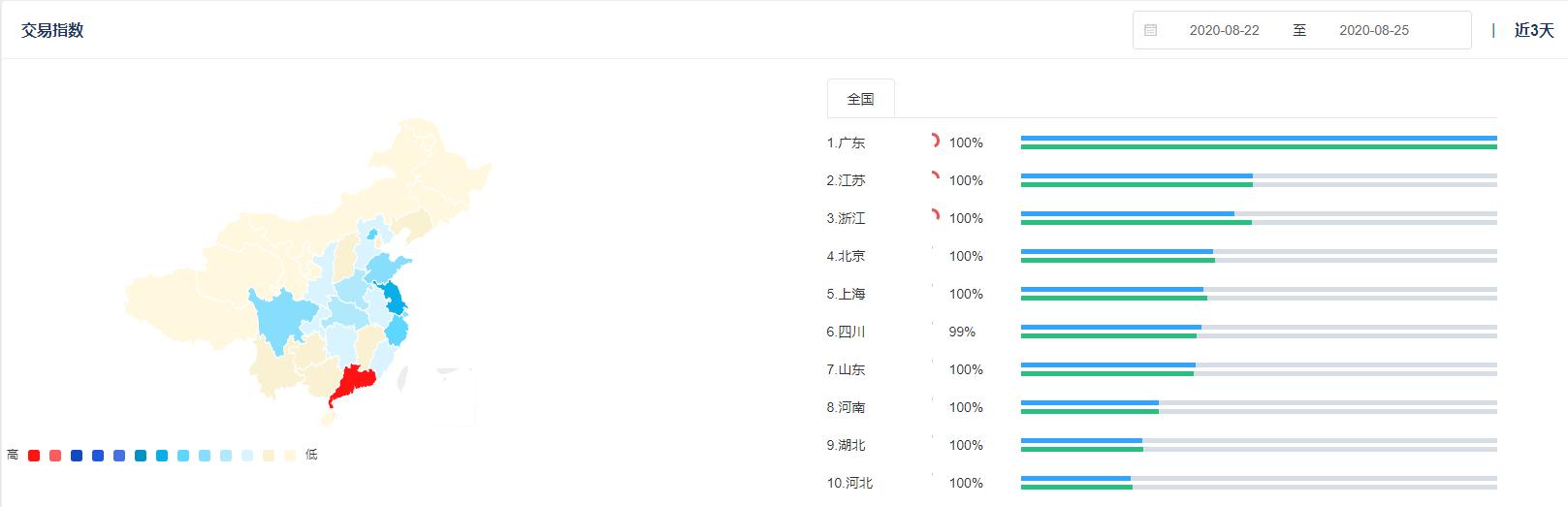The width and height of the screenshot is (1568, 507).
Task: Set start date field 2020-08-22
Action: 1224,30
